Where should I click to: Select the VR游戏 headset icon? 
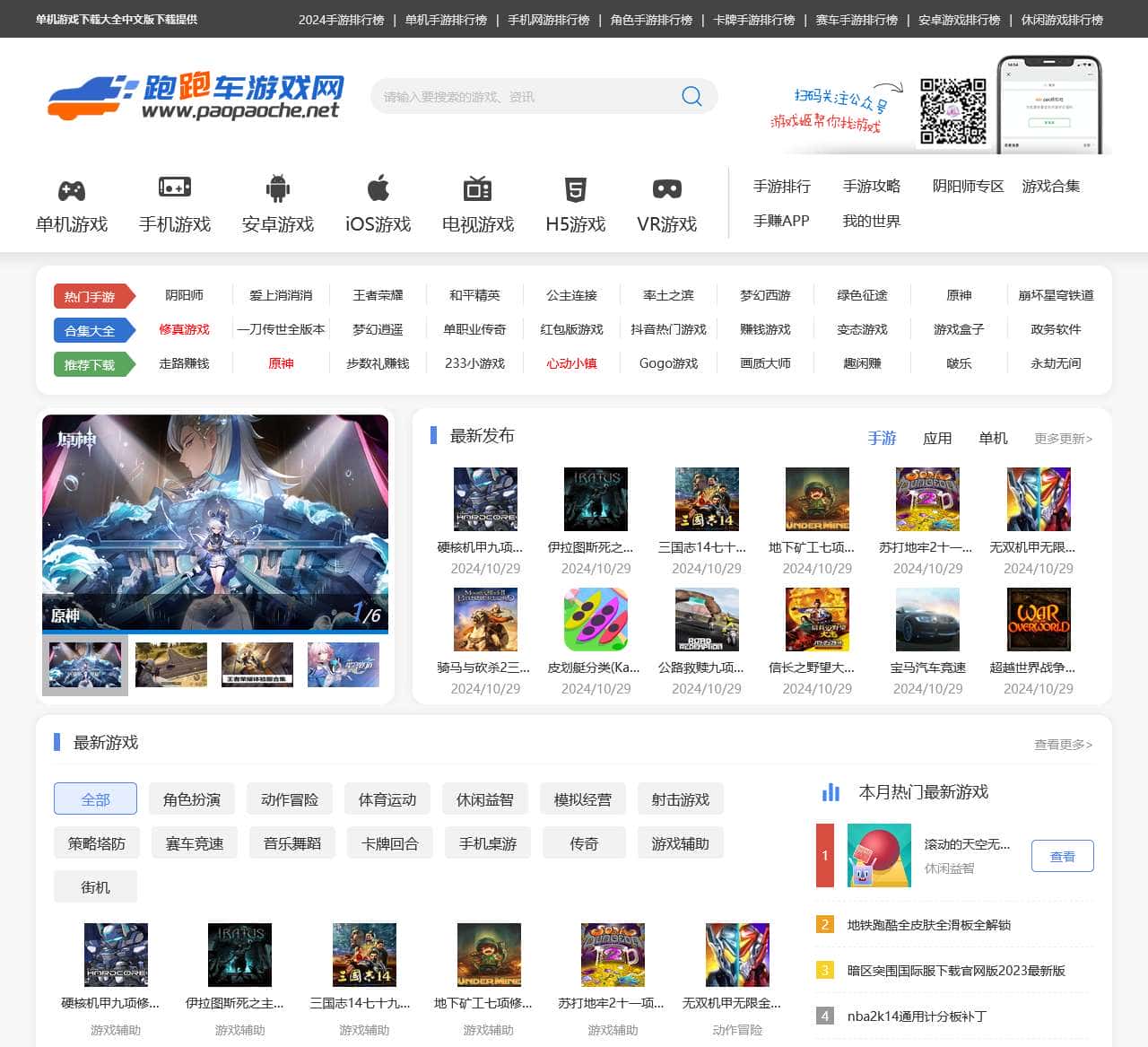pos(667,189)
